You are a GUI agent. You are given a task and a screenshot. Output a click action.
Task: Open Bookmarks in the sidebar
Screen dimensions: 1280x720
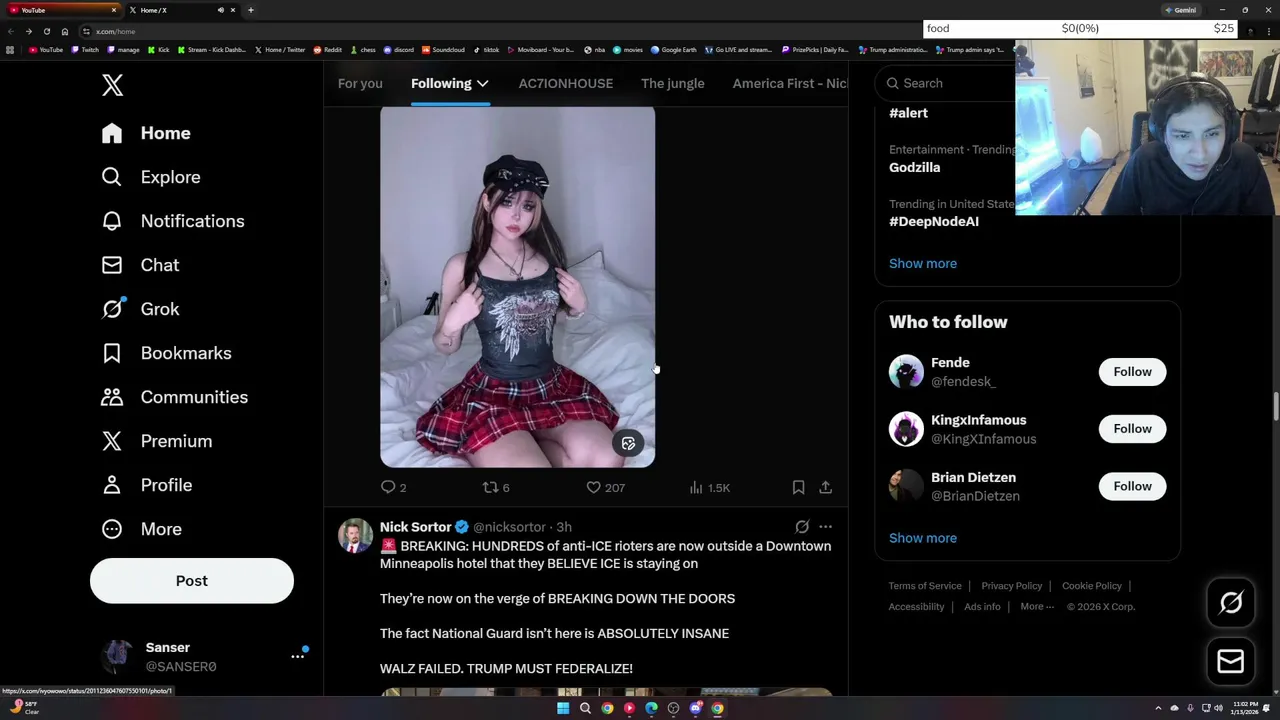(x=166, y=353)
